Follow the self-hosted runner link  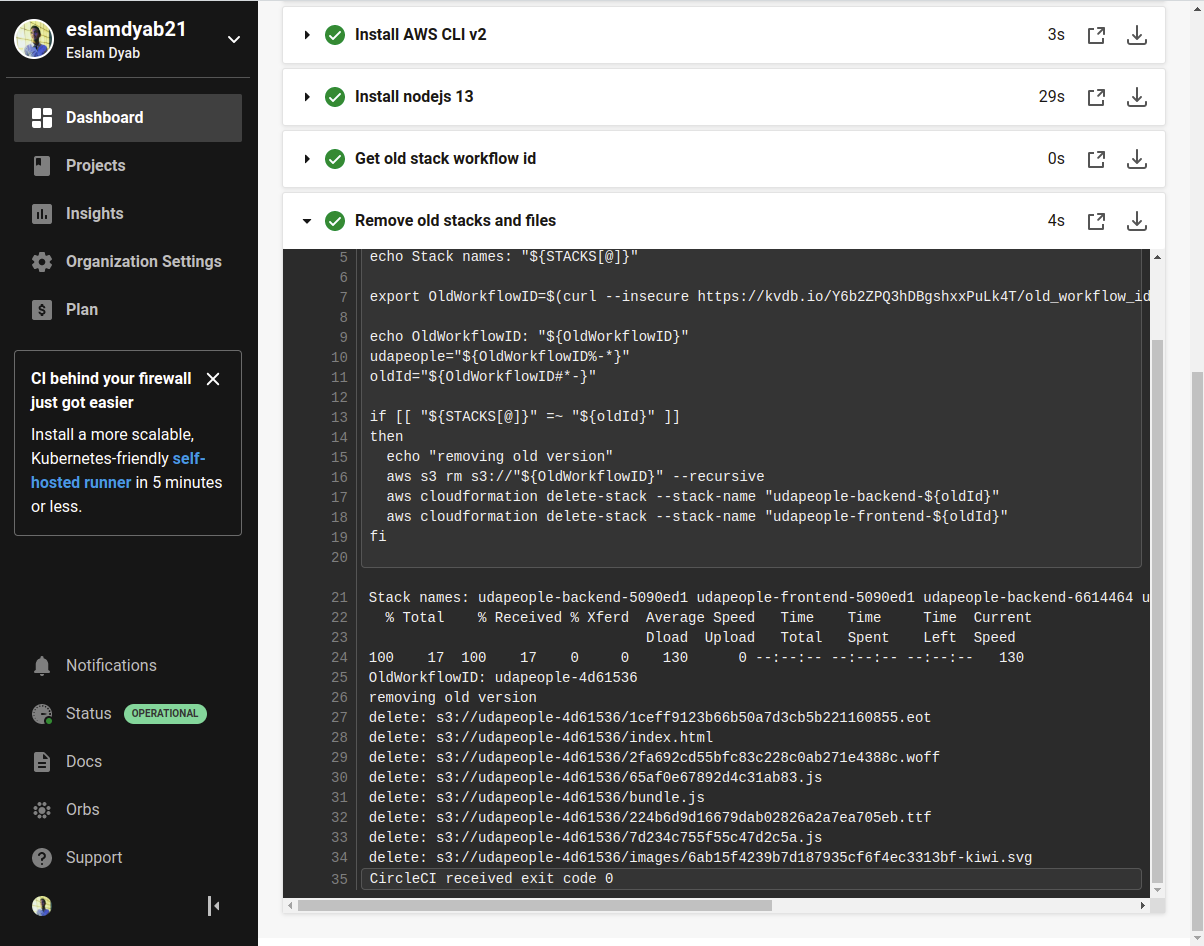tap(117, 470)
